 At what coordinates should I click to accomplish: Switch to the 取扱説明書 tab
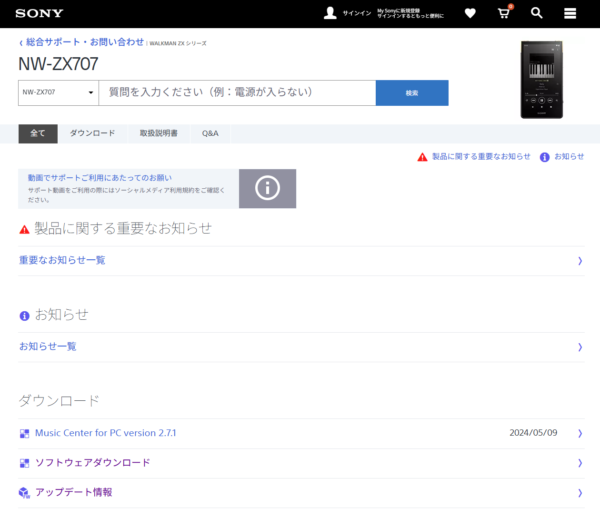coord(158,134)
